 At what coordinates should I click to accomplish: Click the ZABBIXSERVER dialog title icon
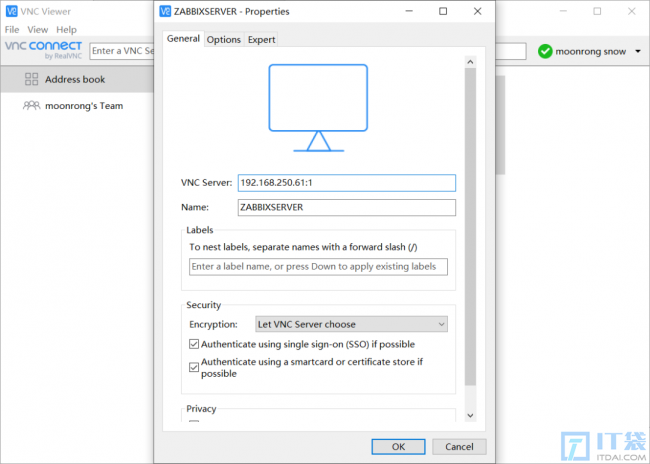point(165,11)
